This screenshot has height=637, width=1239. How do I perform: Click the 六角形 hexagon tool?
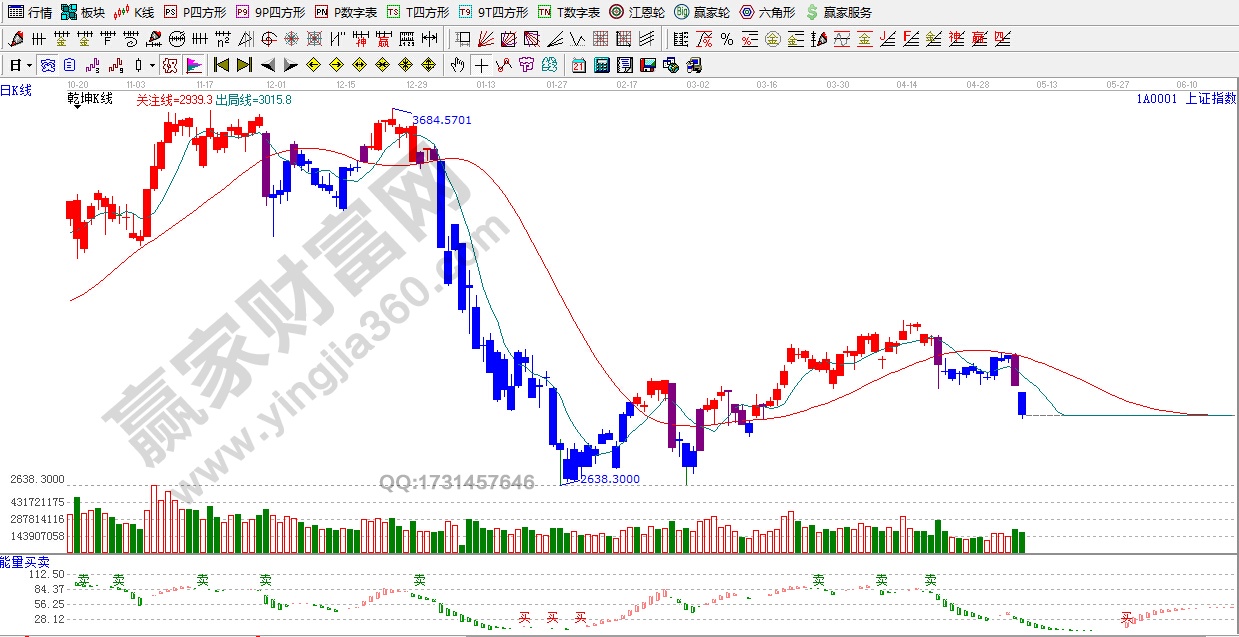[x=767, y=12]
